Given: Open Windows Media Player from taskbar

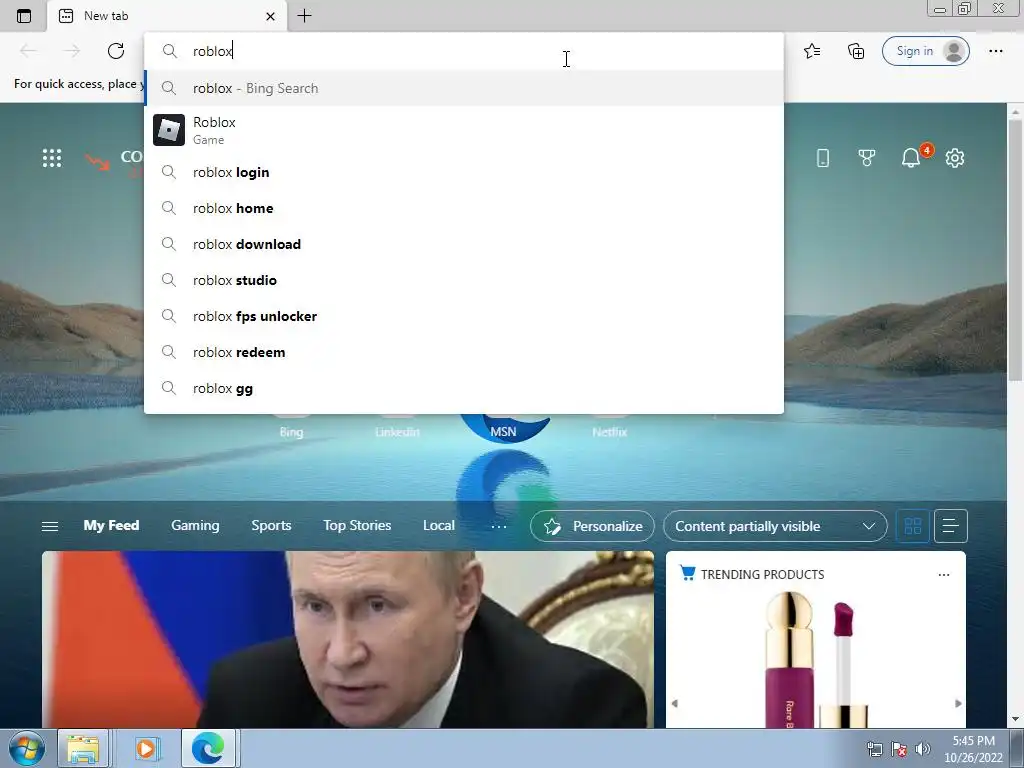Looking at the screenshot, I should (x=147, y=748).
